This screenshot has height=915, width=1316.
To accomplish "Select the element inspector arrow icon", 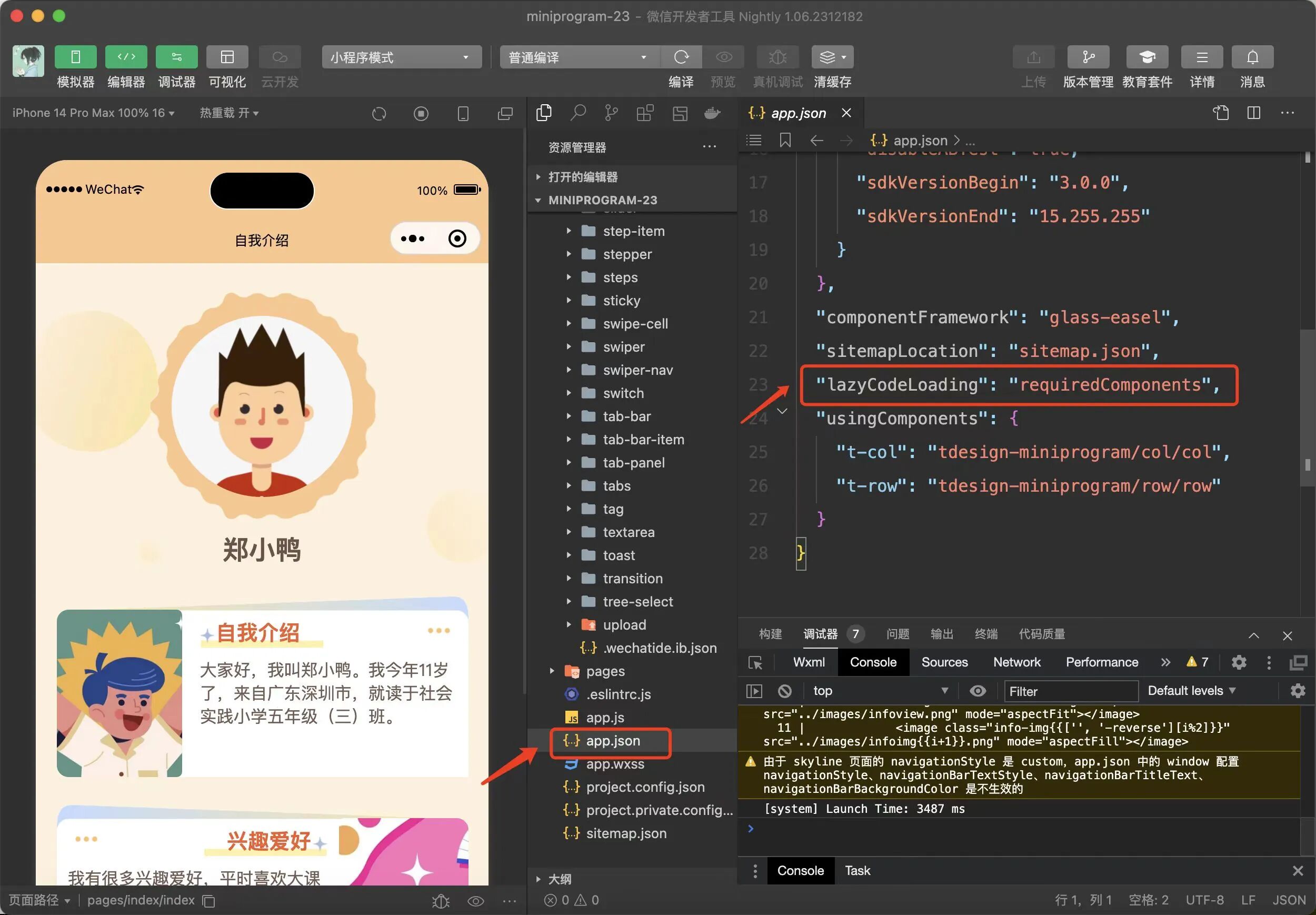I will (x=755, y=663).
